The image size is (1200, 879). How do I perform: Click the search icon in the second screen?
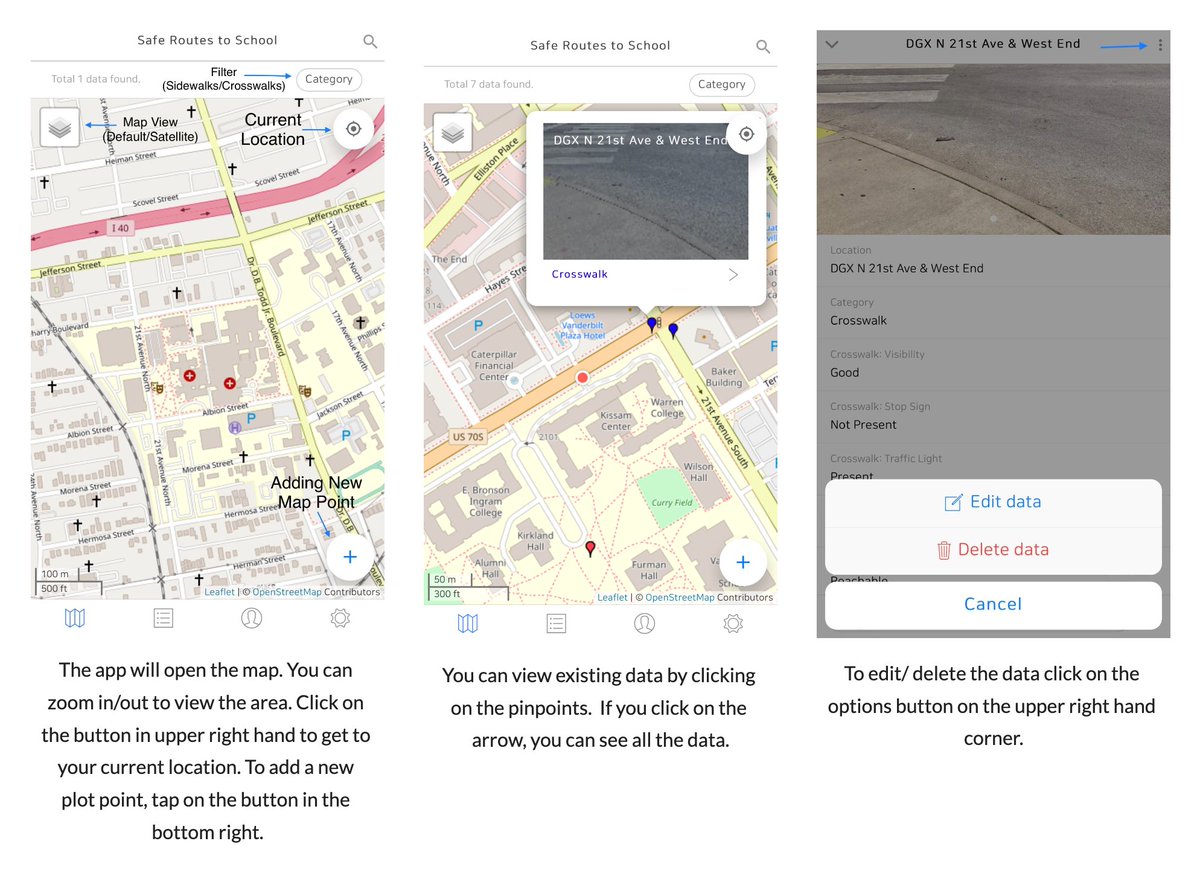pos(763,46)
